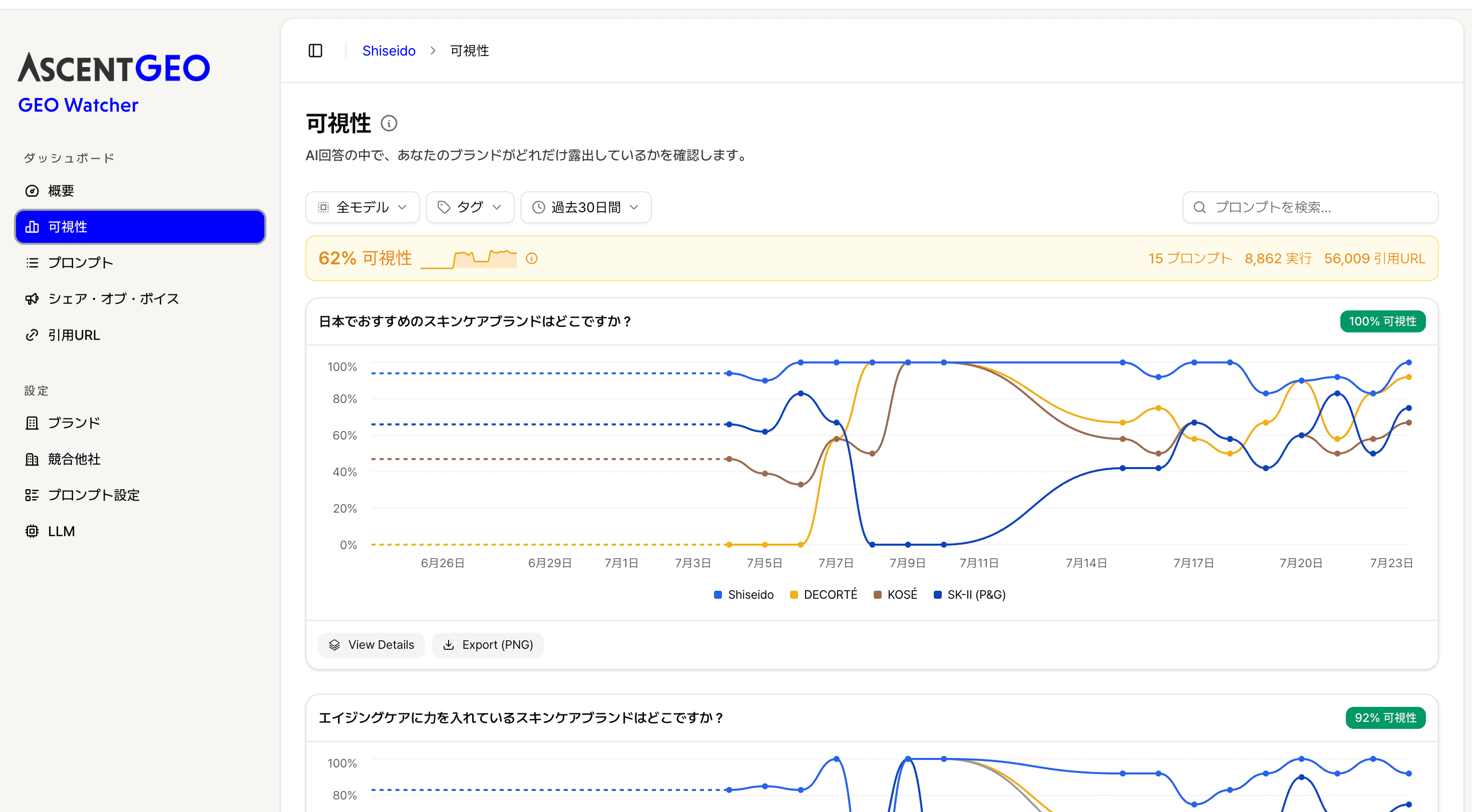Click the clock icon in 過去30日間 filter

click(x=538, y=207)
